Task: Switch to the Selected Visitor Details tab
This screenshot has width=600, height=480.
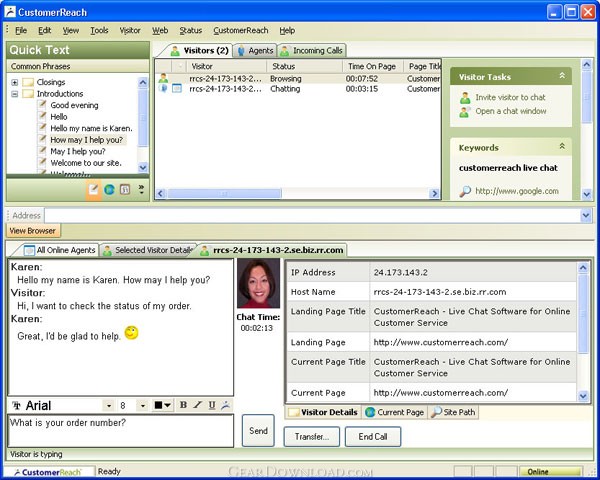Action: (148, 250)
